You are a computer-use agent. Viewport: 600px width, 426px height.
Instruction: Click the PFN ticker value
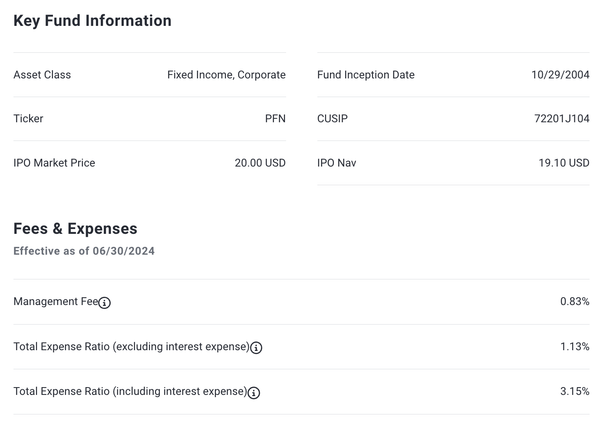click(275, 119)
